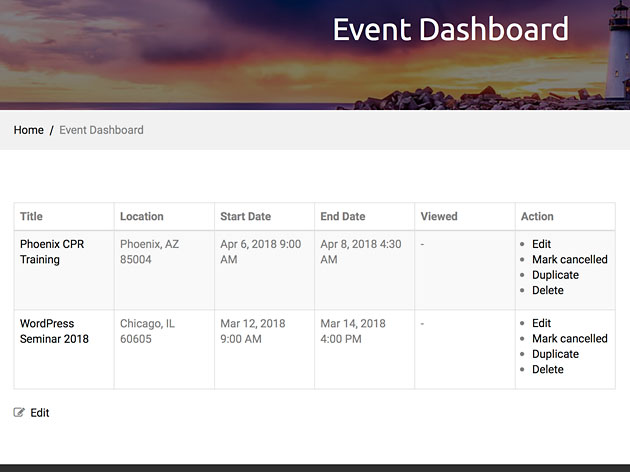Open the Edit link below the events table
This screenshot has height=472, width=630.
[x=40, y=413]
